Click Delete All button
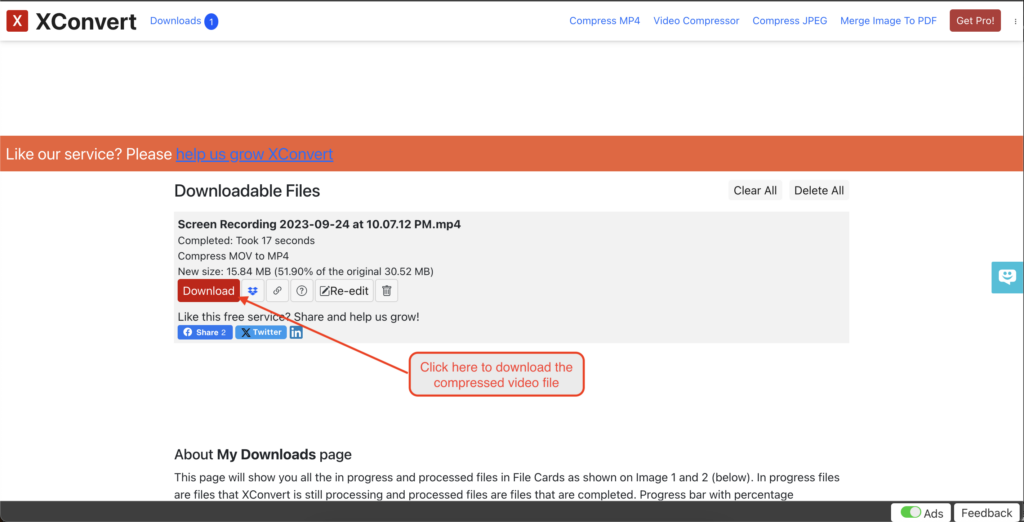 pyautogui.click(x=819, y=190)
